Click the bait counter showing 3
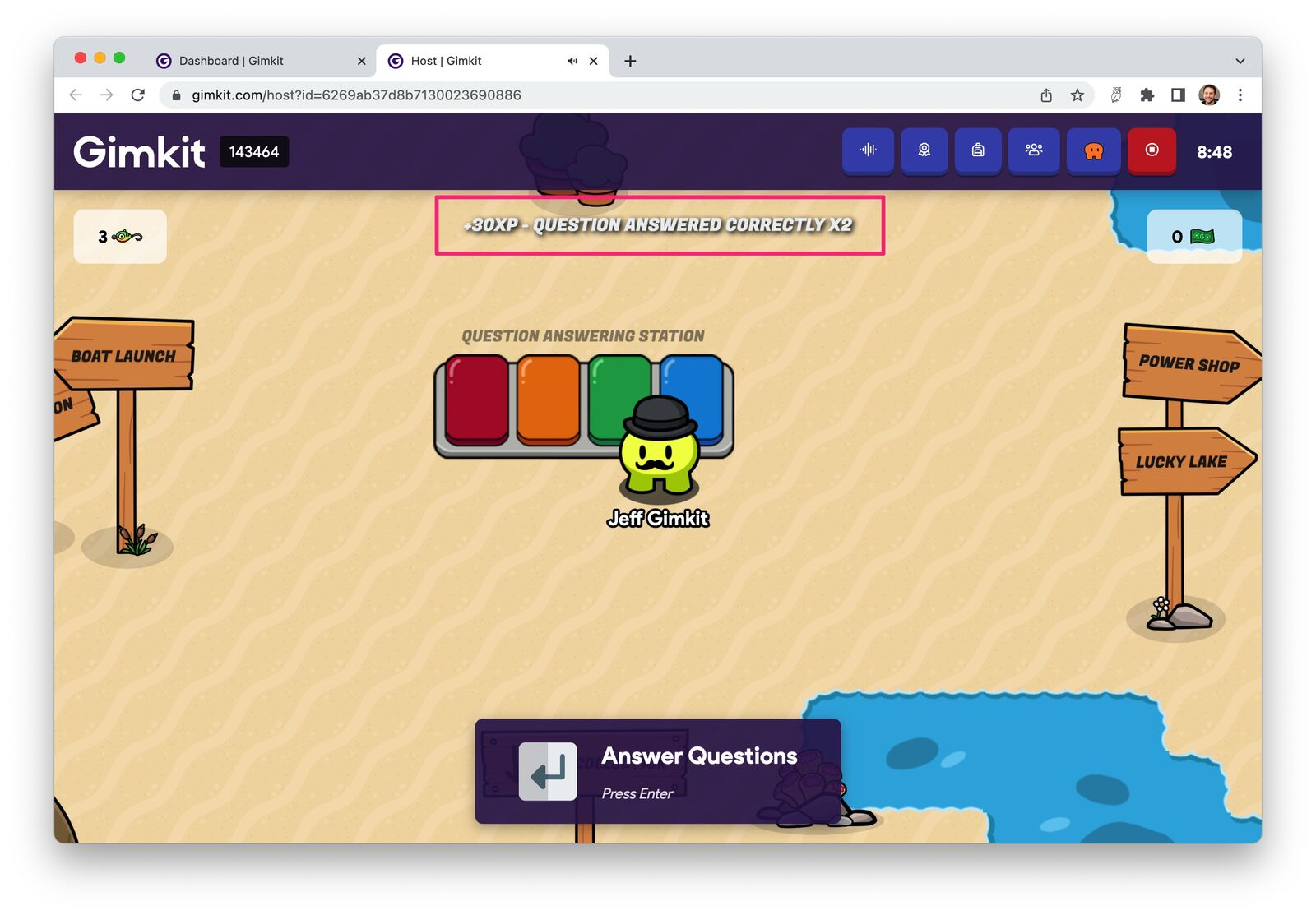This screenshot has width=1316, height=915. pyautogui.click(x=120, y=237)
